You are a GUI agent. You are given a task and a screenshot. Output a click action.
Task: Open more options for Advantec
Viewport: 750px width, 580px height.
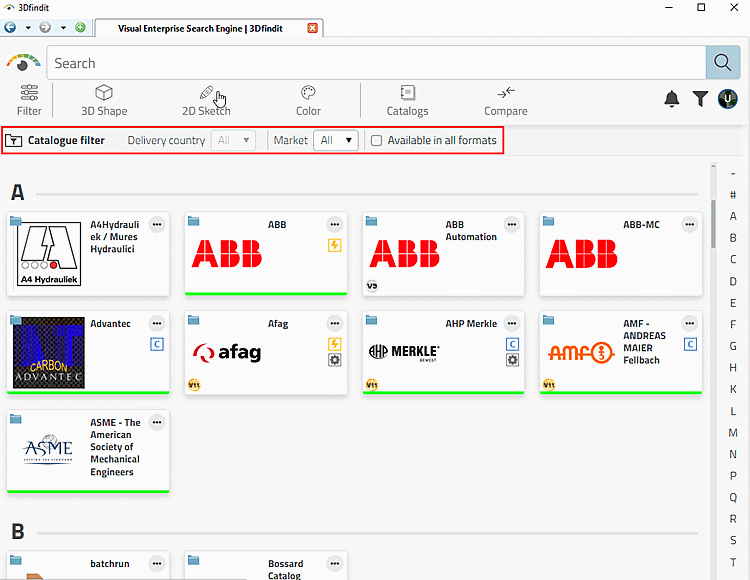pos(157,323)
